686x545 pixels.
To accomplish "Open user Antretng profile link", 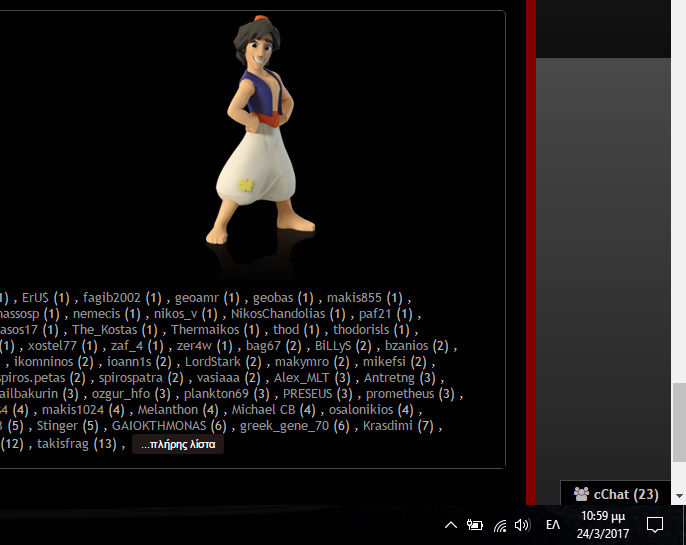I will tap(389, 378).
